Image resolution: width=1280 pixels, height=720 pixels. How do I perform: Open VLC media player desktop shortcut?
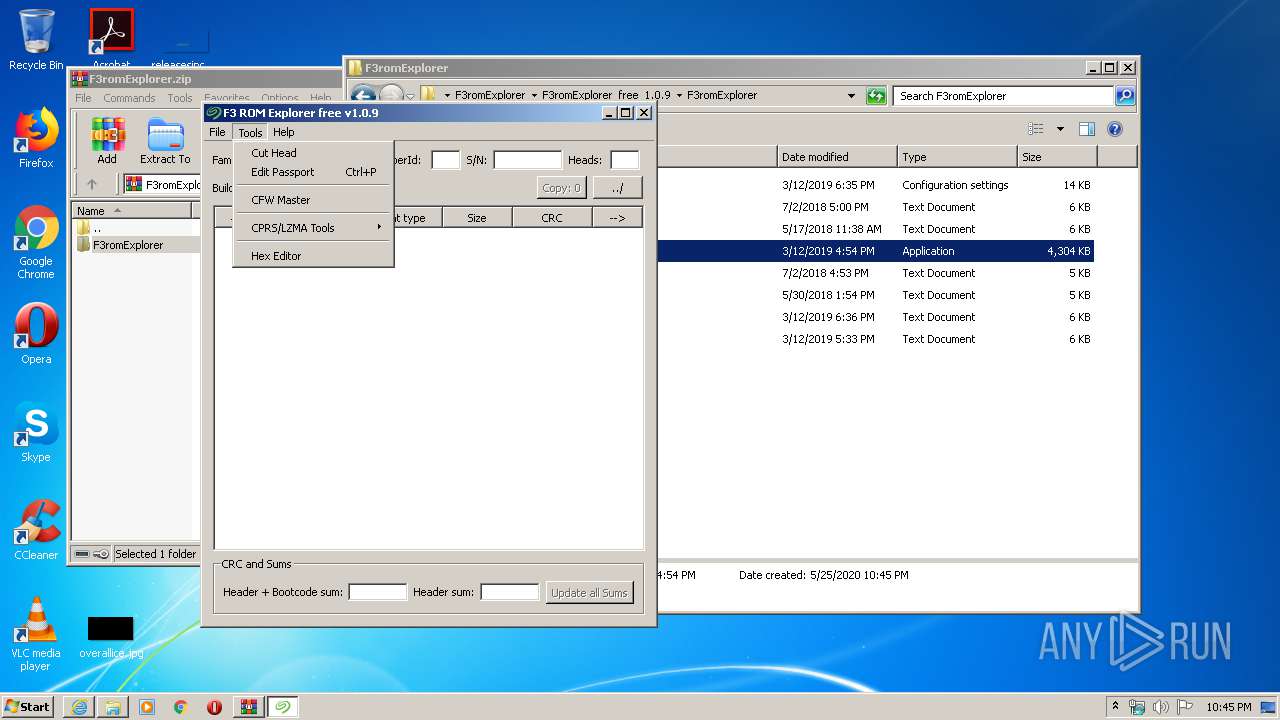click(x=36, y=634)
